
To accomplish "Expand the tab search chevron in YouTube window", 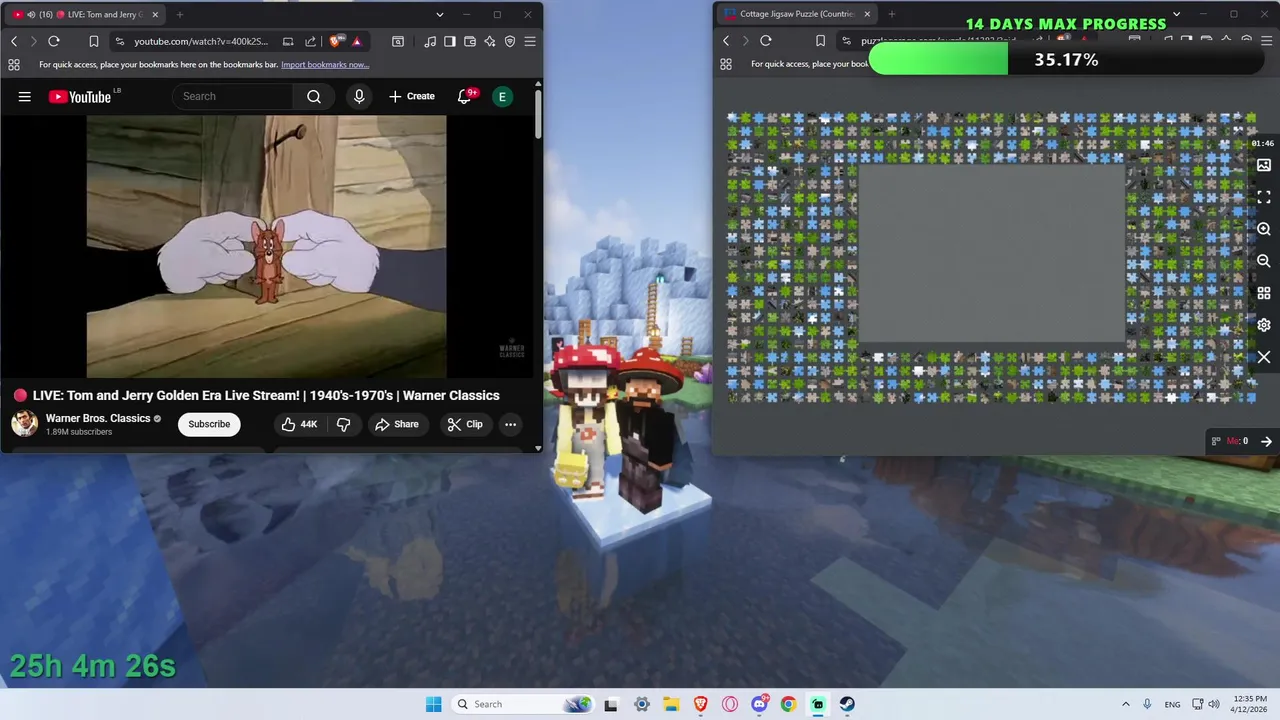I will [439, 14].
